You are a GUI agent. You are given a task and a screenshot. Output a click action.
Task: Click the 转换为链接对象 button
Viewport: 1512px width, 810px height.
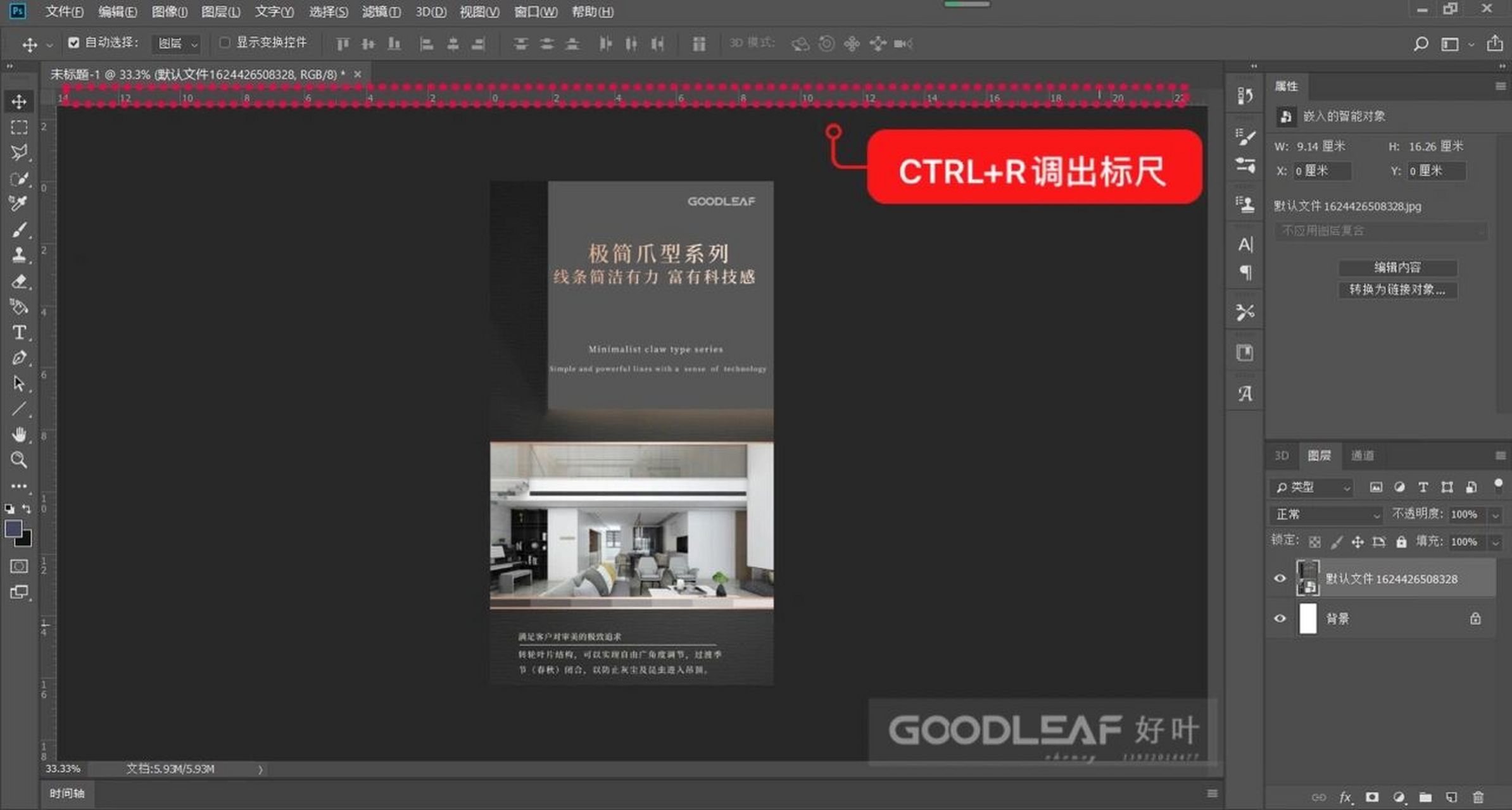click(x=1397, y=290)
